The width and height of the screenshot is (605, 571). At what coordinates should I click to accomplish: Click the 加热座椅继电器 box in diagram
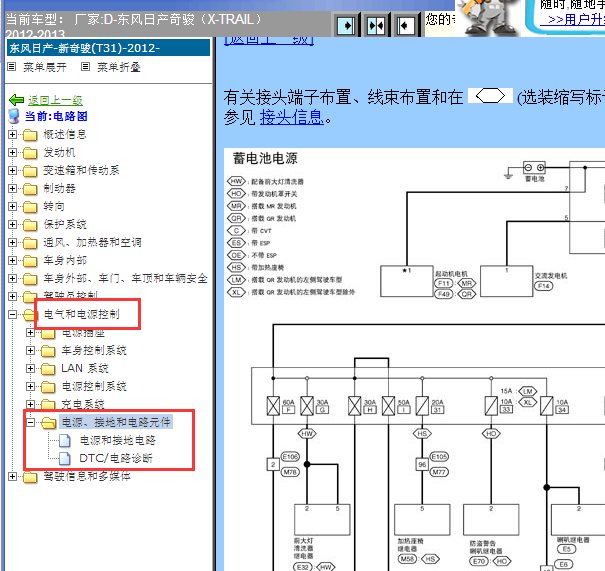pyautogui.click(x=422, y=520)
